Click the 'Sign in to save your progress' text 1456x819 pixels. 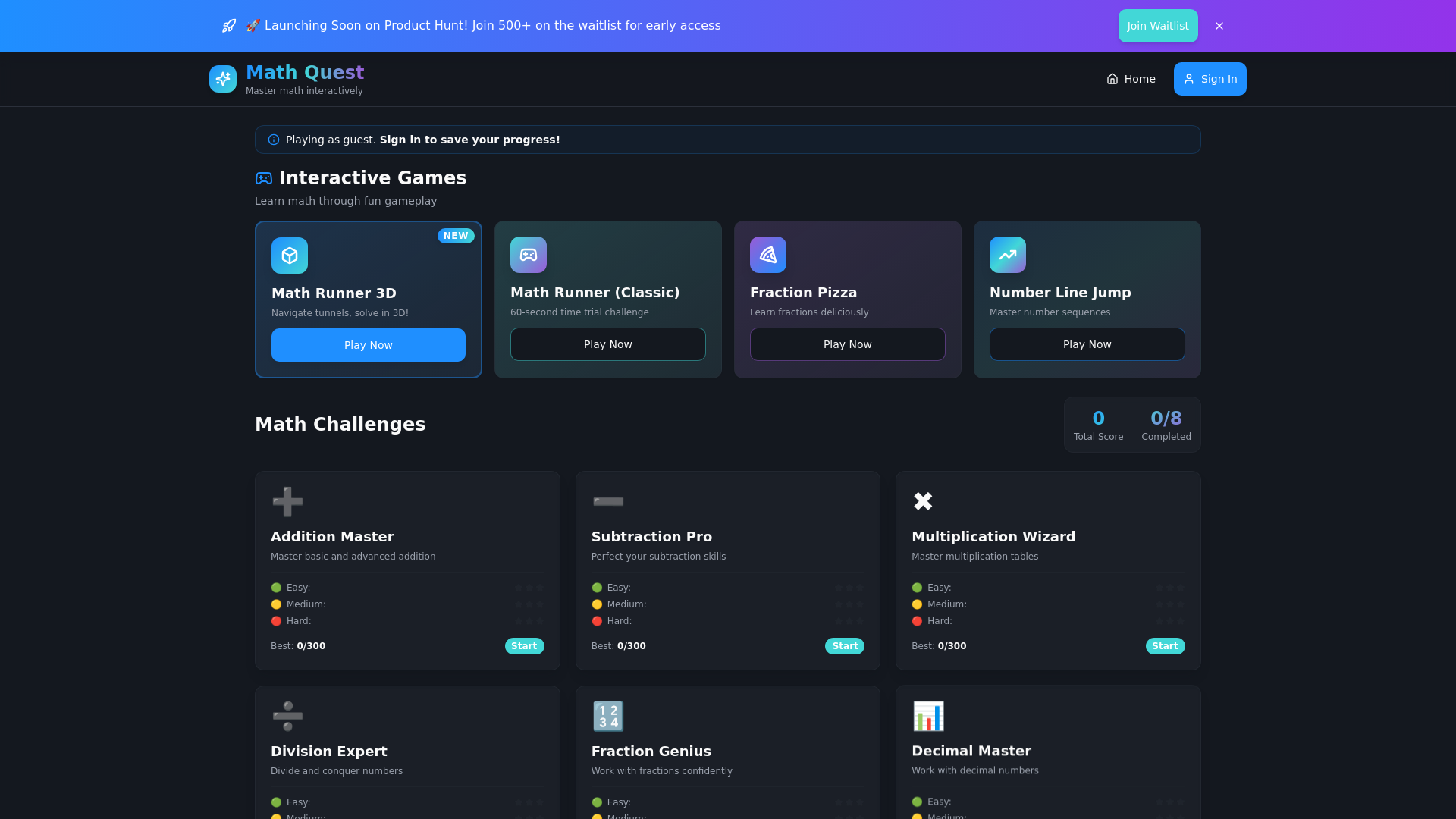point(469,140)
